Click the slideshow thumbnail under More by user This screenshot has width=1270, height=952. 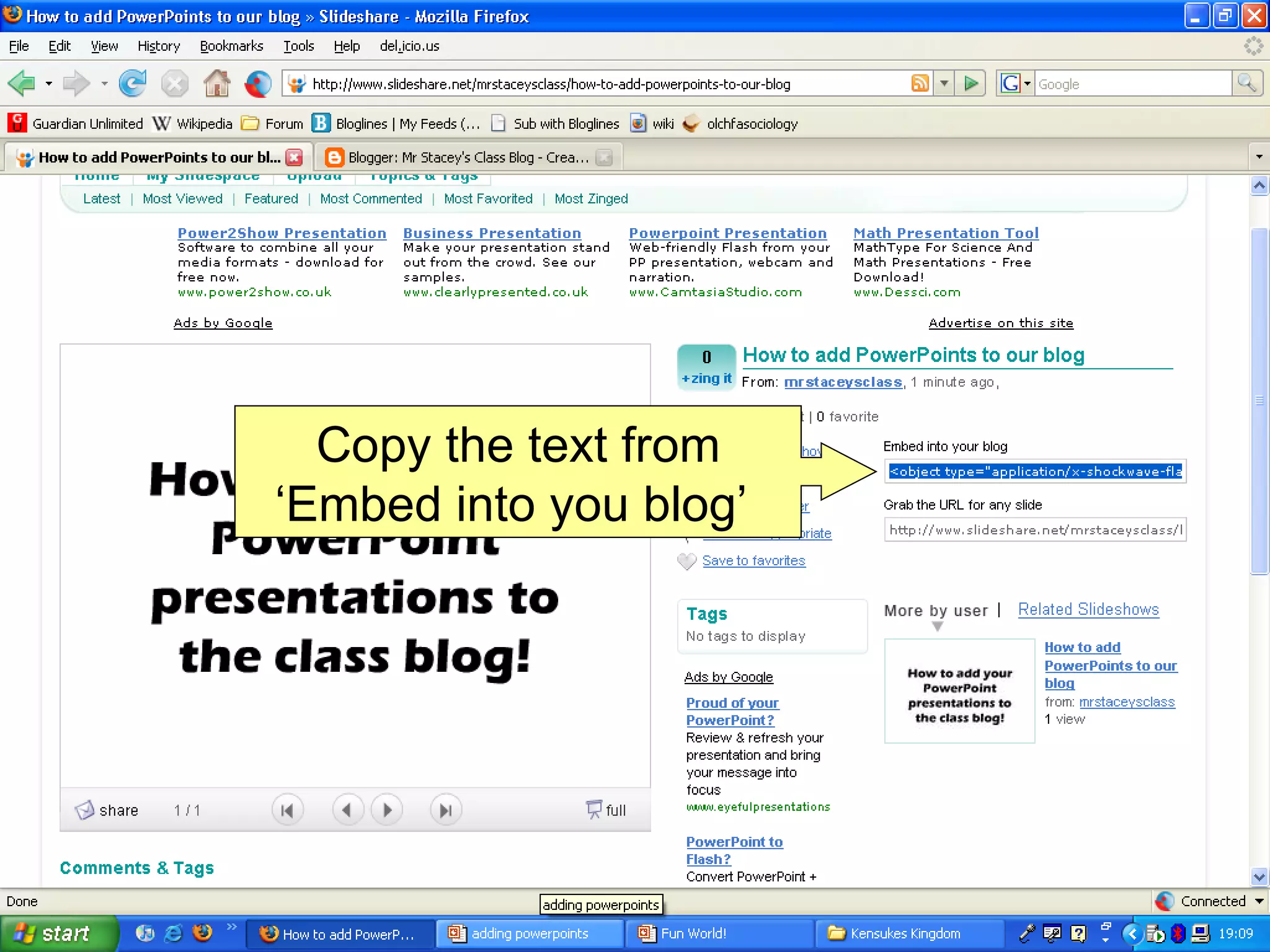click(x=959, y=691)
